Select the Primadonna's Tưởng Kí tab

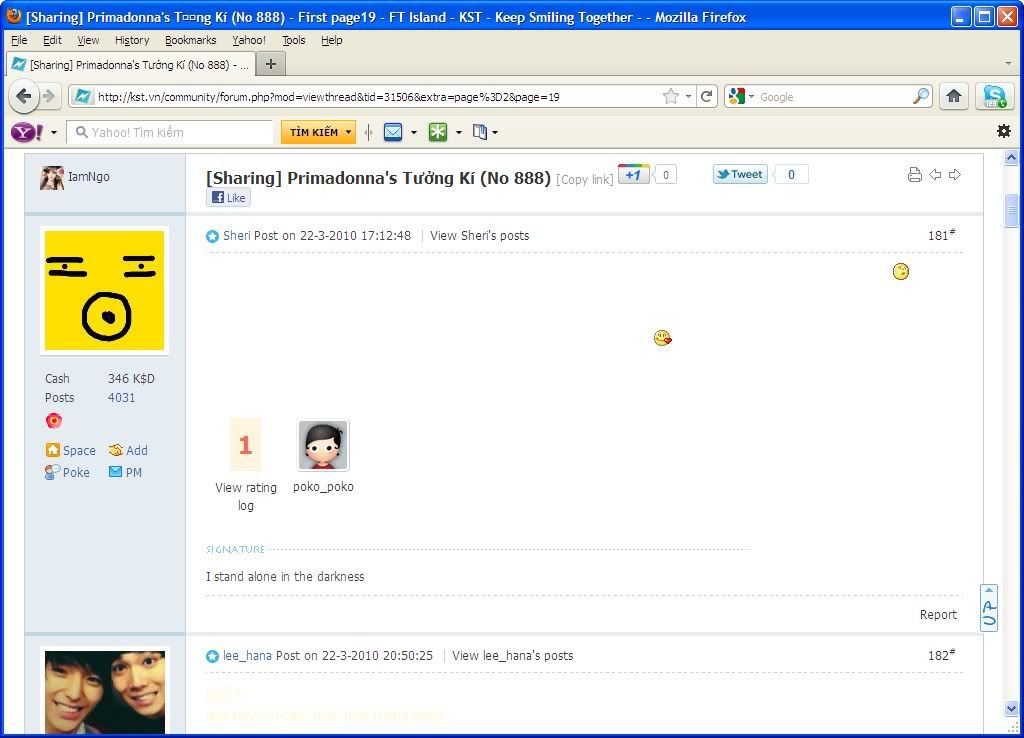click(130, 64)
